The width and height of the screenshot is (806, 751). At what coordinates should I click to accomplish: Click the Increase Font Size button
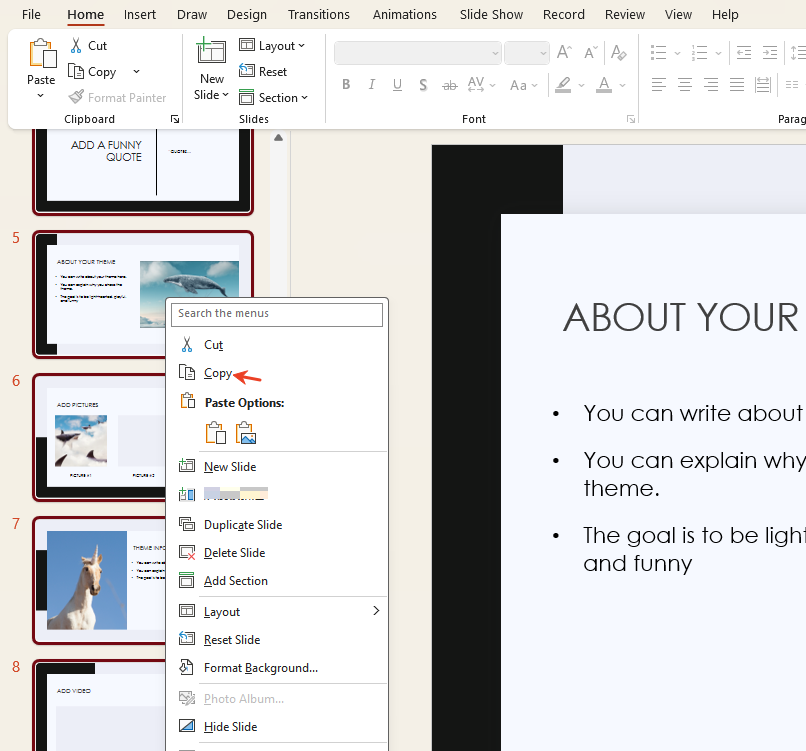point(563,52)
